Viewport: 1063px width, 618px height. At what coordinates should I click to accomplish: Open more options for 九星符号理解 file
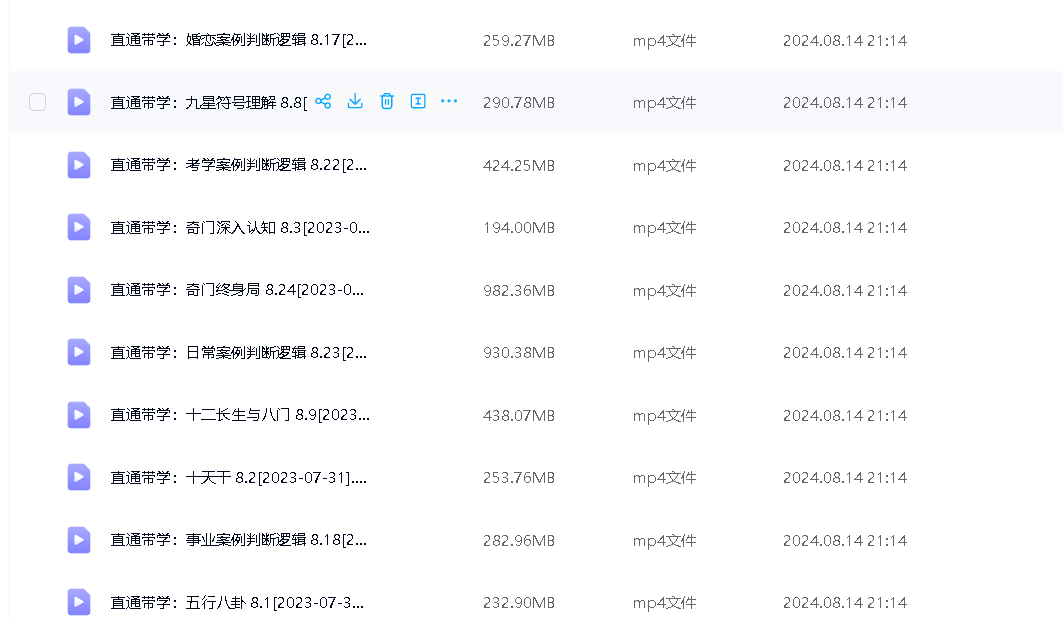[x=449, y=101]
